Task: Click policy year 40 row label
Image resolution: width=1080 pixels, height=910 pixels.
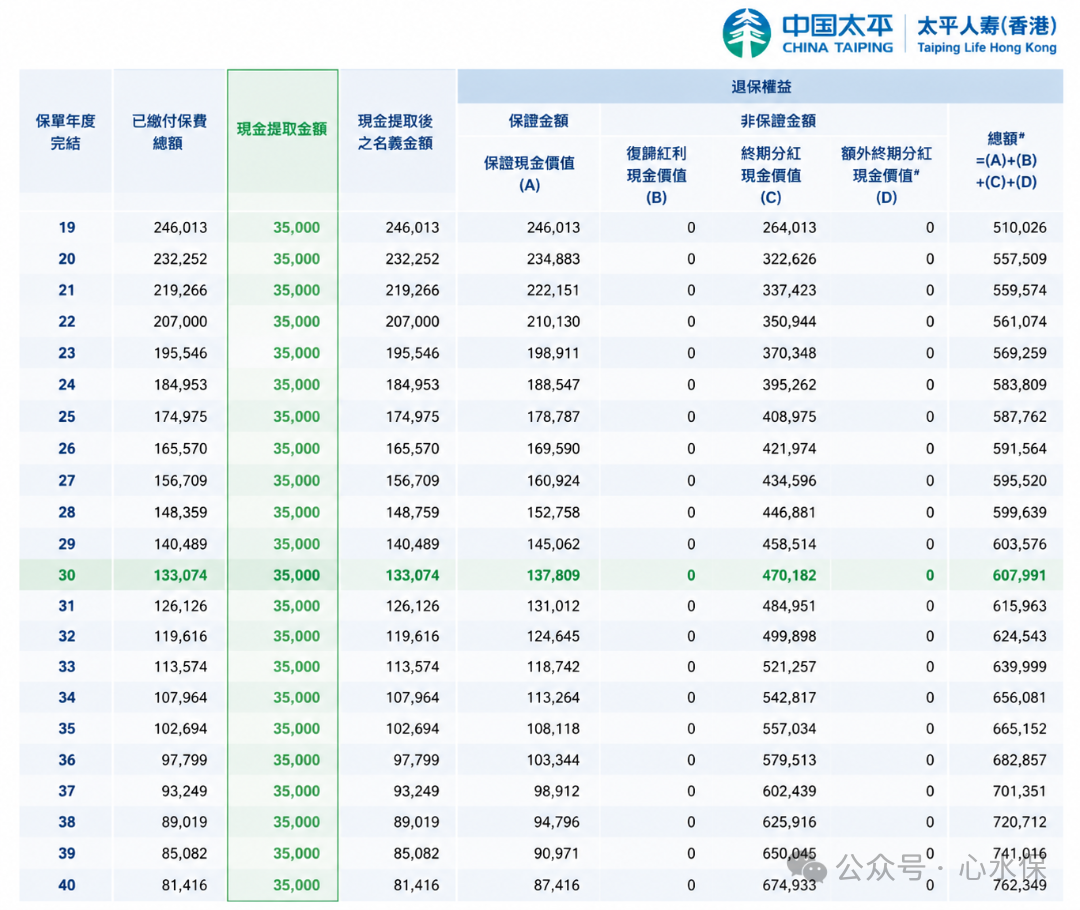Action: tap(67, 885)
